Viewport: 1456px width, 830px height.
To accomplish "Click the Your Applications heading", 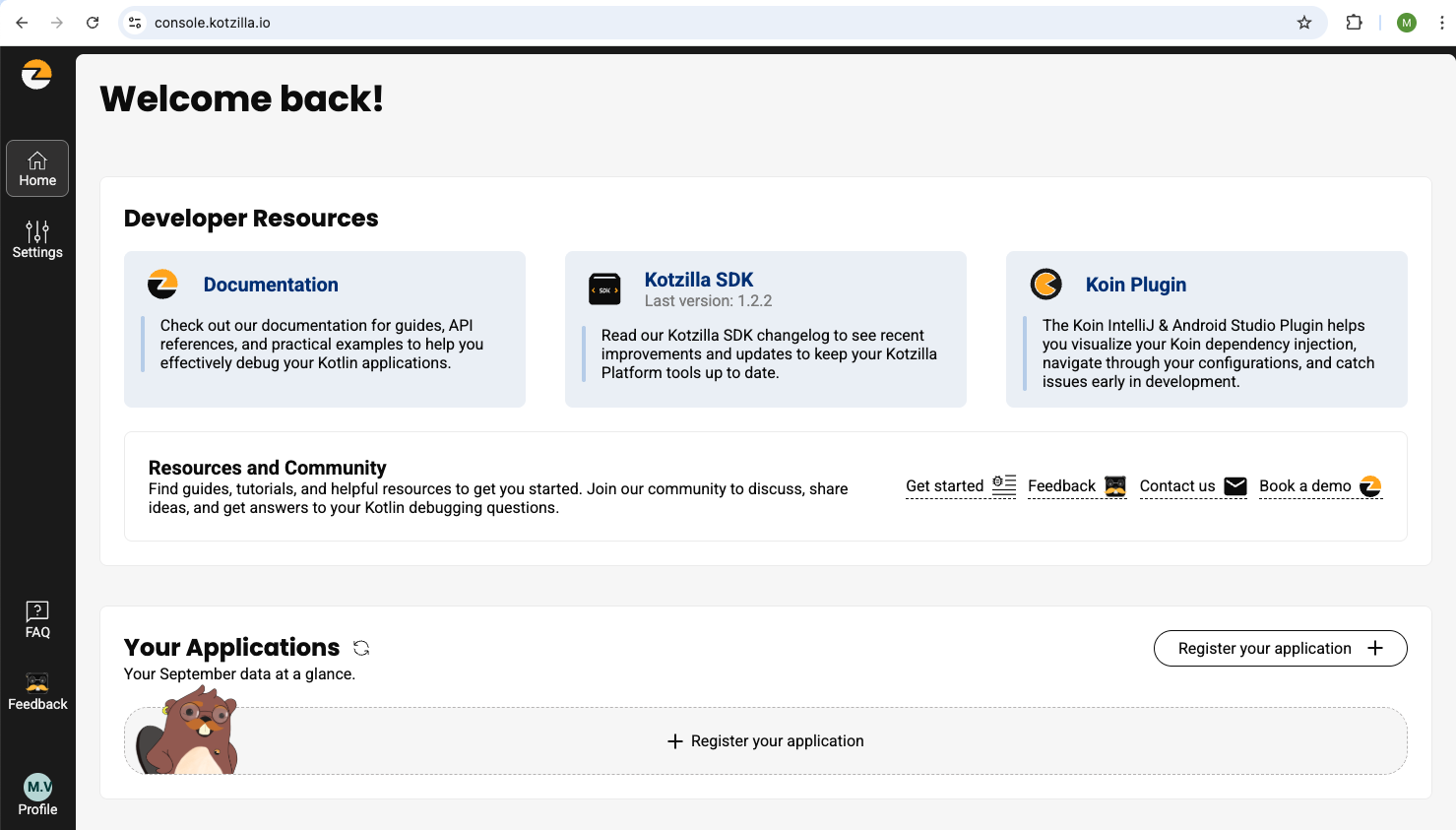I will (x=231, y=648).
